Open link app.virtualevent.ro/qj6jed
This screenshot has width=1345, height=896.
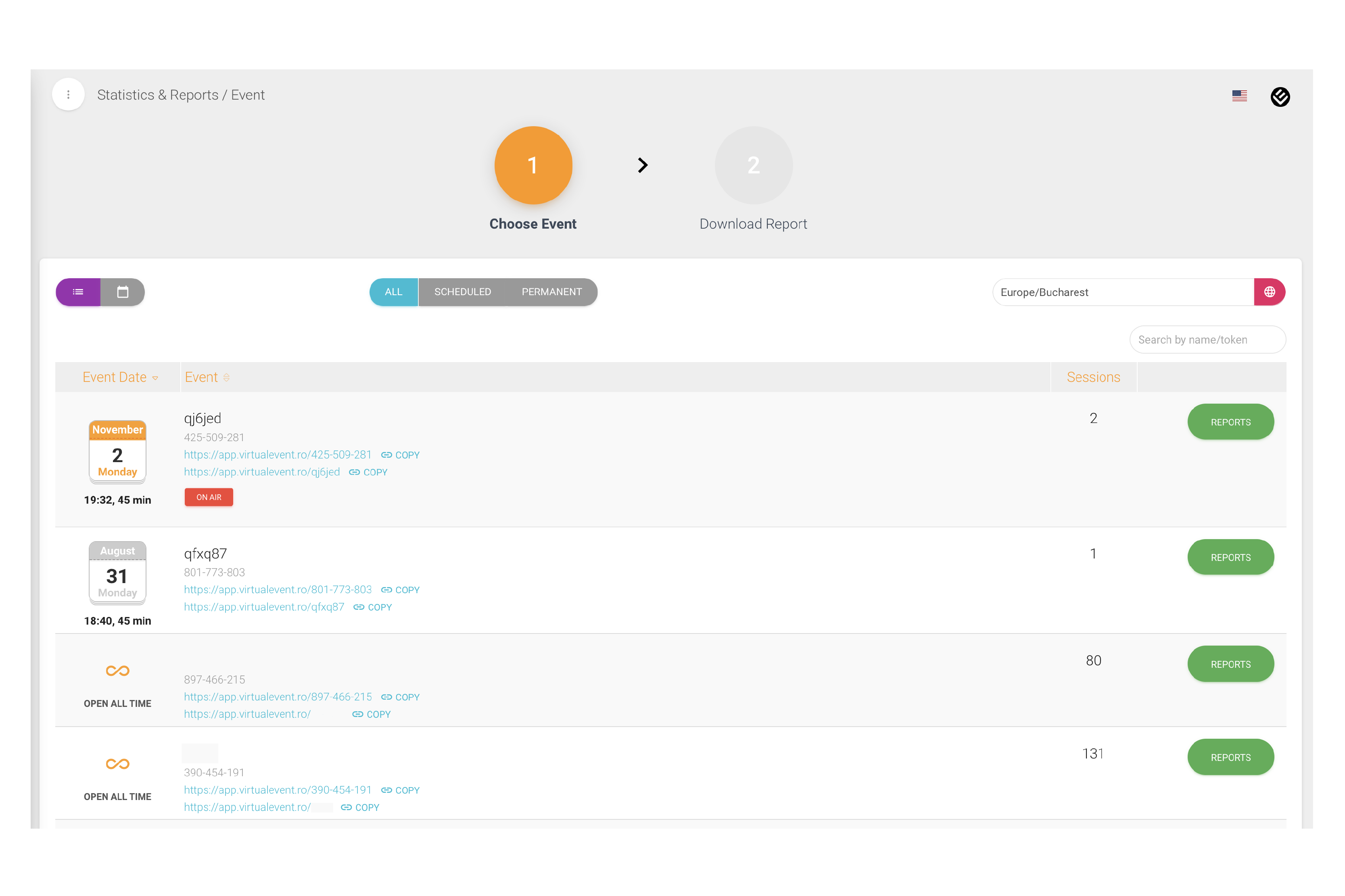[262, 472]
